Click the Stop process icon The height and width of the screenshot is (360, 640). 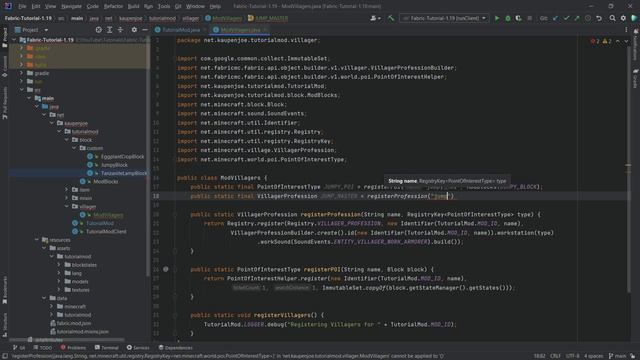pyautogui.click(x=529, y=18)
